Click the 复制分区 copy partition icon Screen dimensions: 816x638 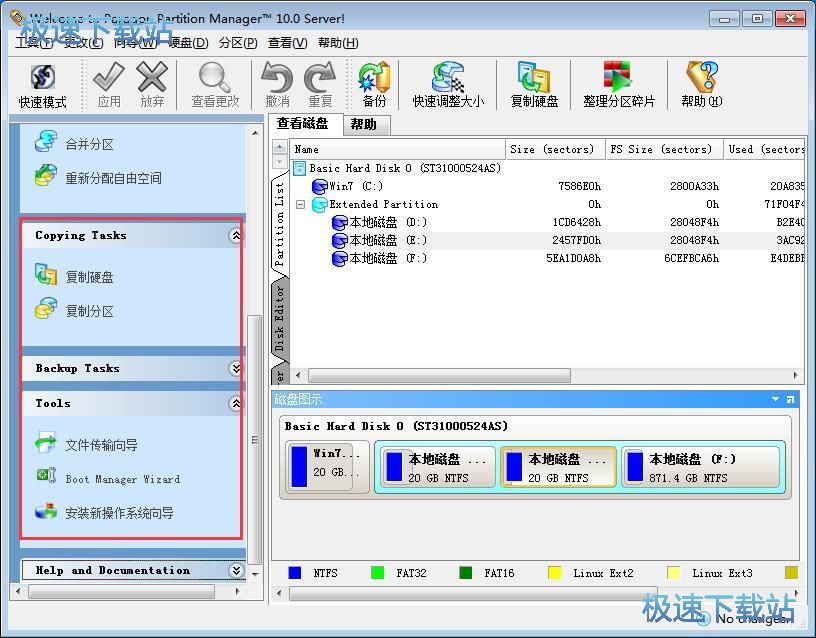46,309
